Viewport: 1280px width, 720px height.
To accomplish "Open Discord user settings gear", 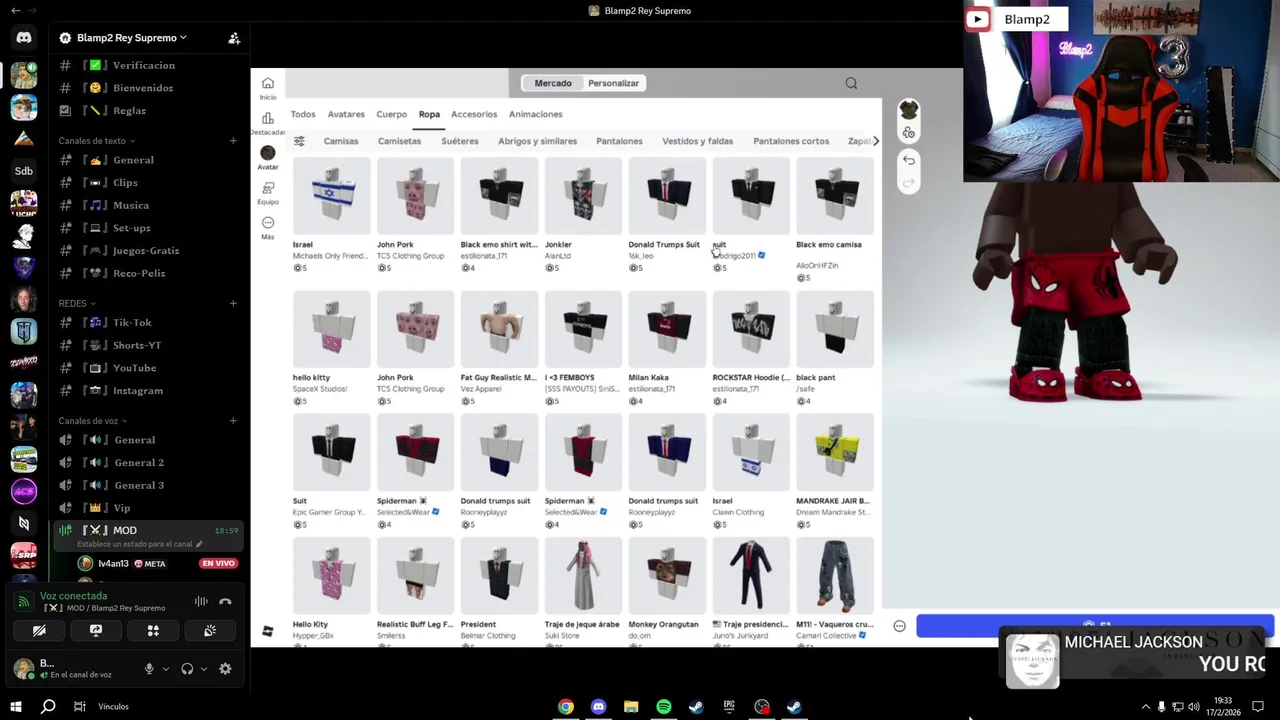I will [225, 669].
